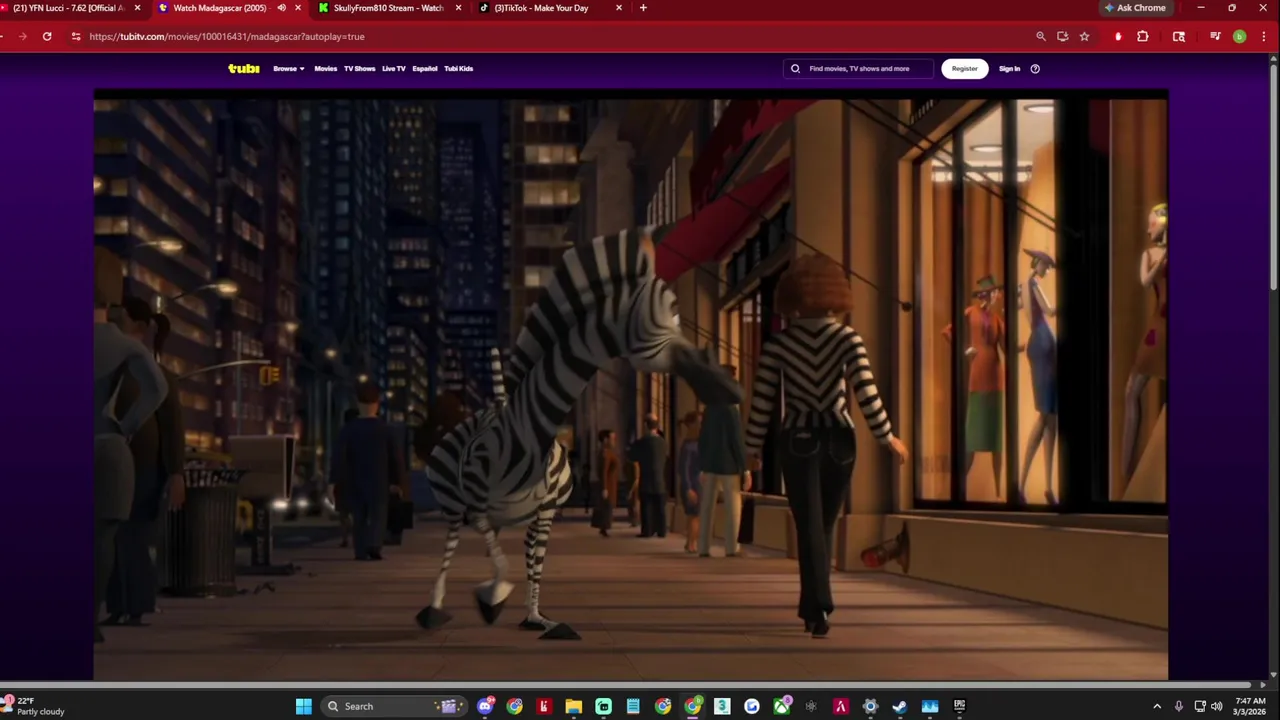The image size is (1280, 720).
Task: Open the volume speaker tray icon
Action: coord(1217,706)
